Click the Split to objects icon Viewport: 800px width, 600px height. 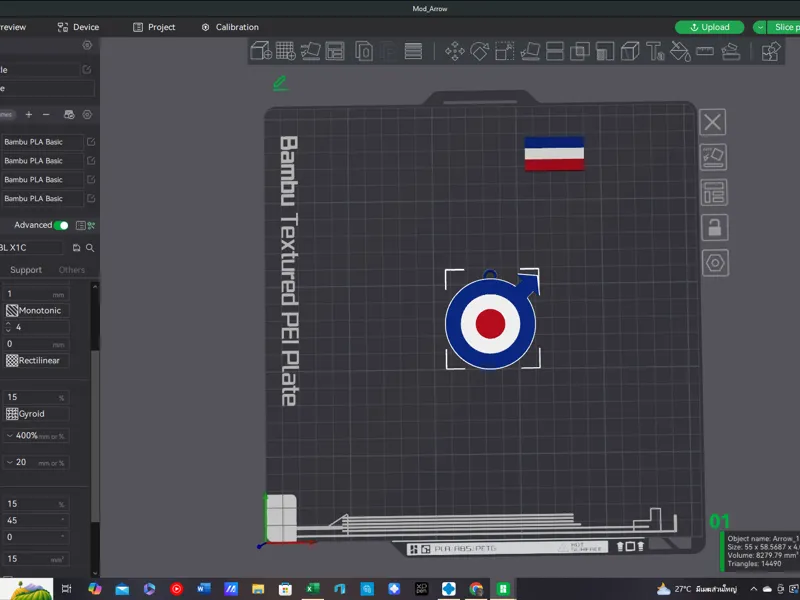click(x=364, y=51)
